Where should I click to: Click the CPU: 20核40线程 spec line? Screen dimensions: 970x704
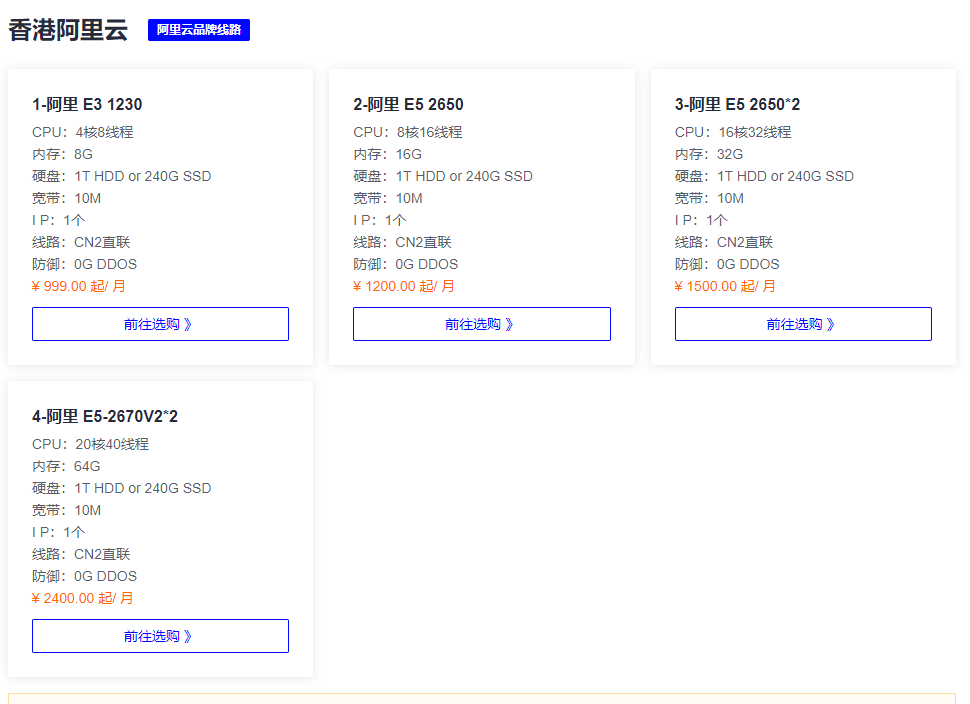pyautogui.click(x=90, y=444)
